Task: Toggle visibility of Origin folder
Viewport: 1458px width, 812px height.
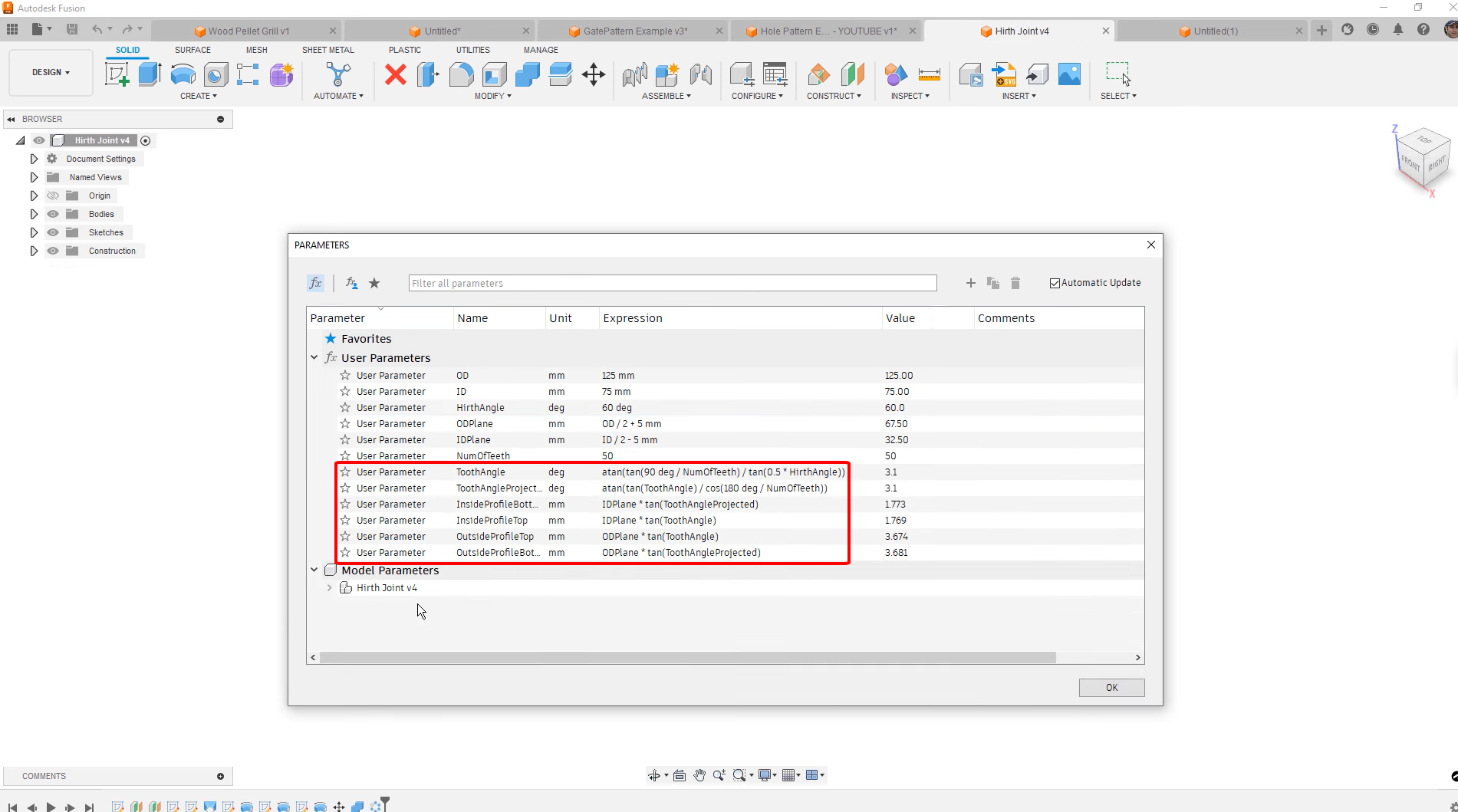Action: tap(53, 196)
